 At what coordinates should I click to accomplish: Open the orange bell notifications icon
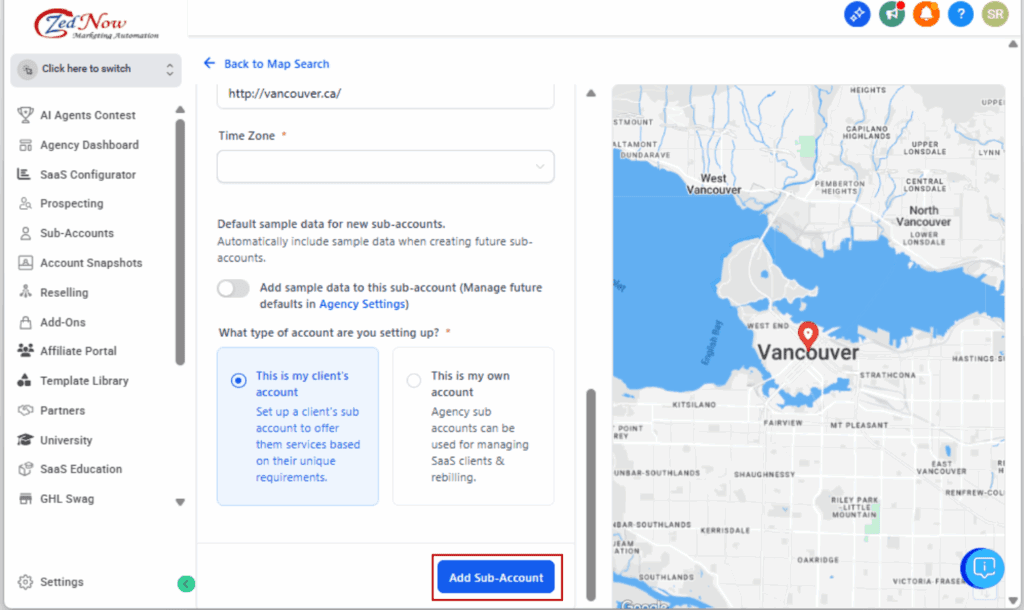926,14
